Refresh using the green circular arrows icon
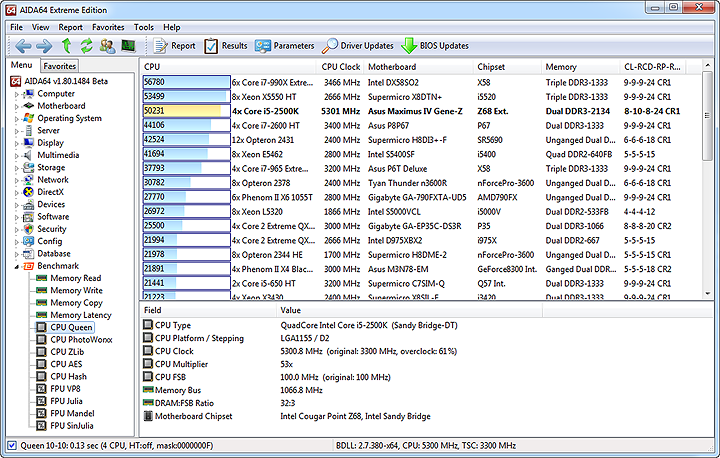The image size is (720, 458). point(86,45)
